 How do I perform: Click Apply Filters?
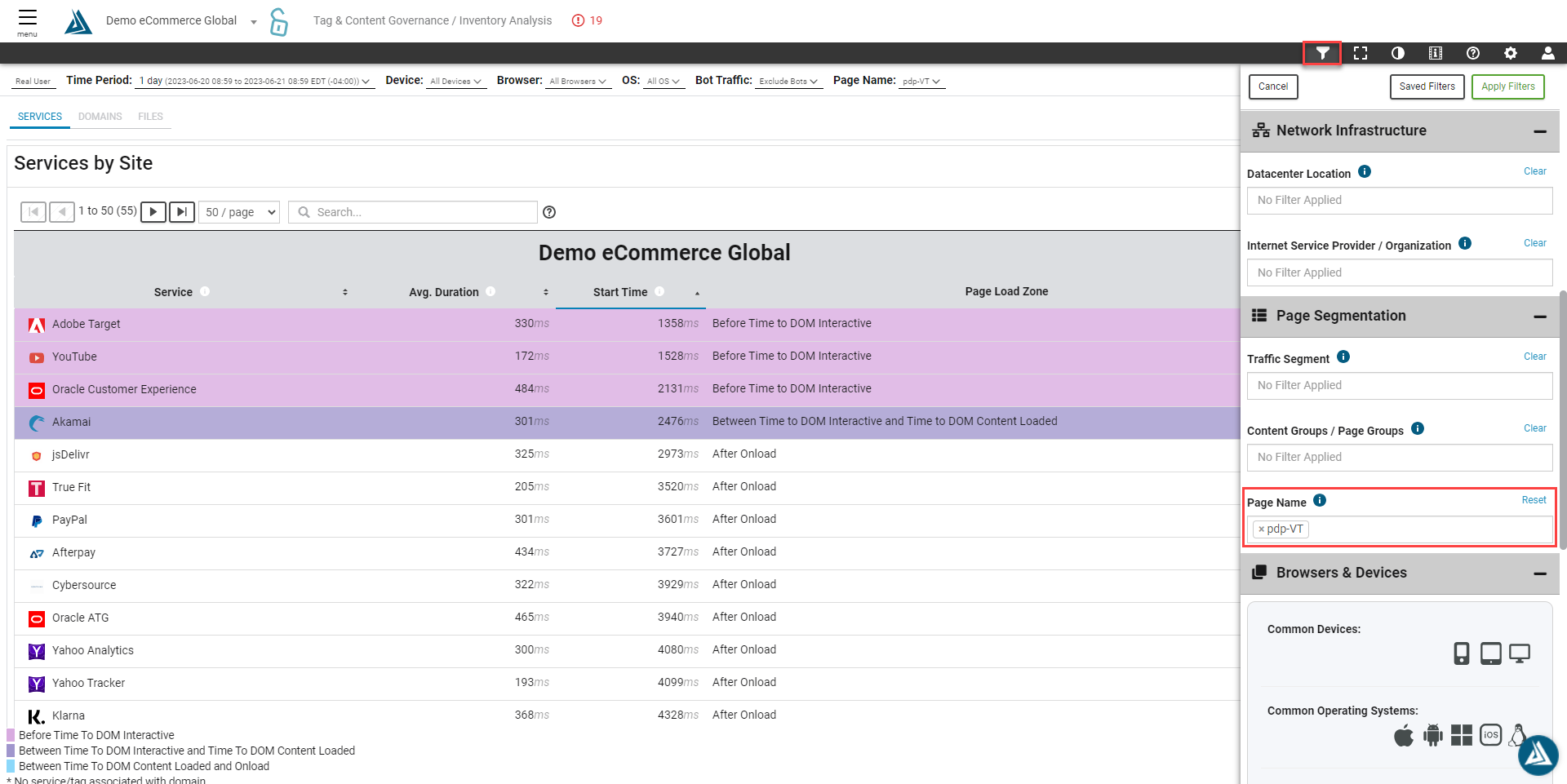click(1507, 86)
